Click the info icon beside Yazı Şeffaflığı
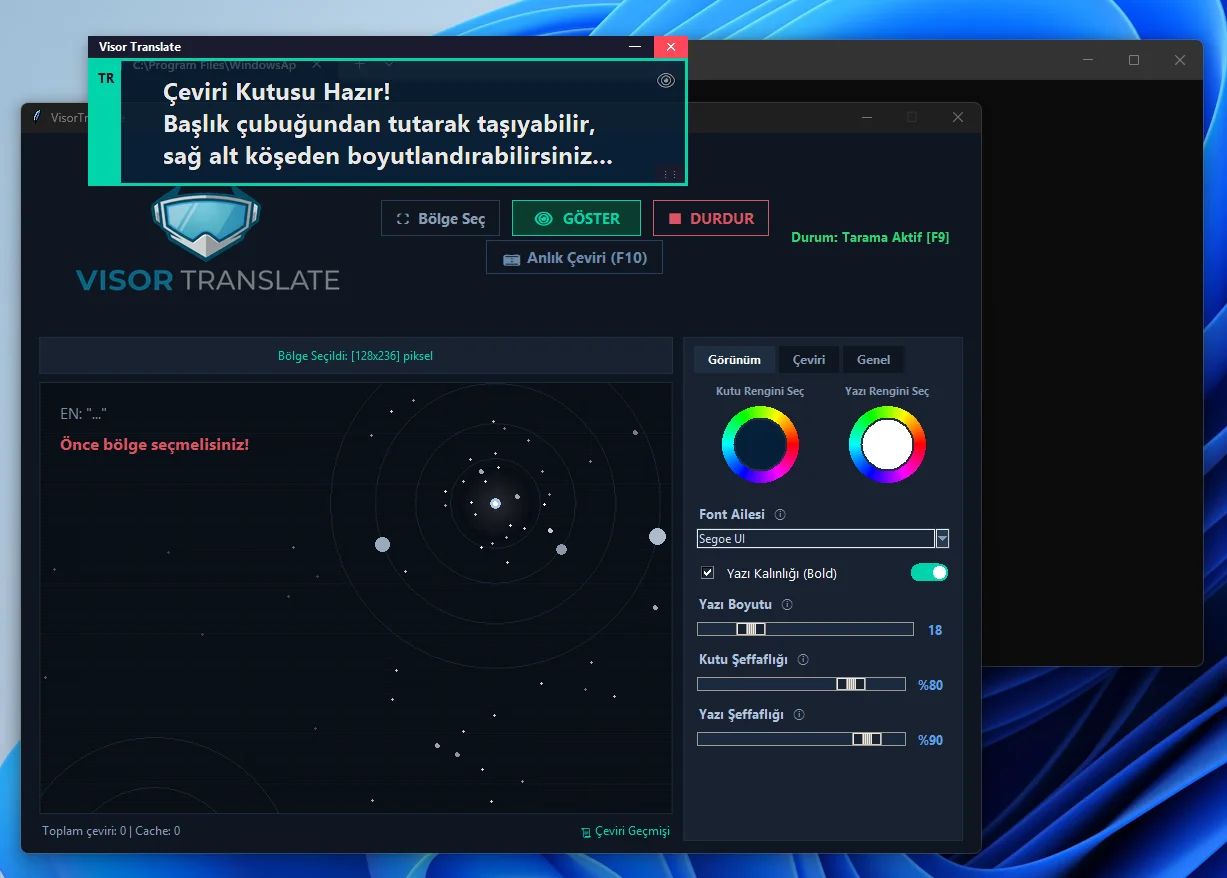Image resolution: width=1227 pixels, height=878 pixels. click(799, 714)
